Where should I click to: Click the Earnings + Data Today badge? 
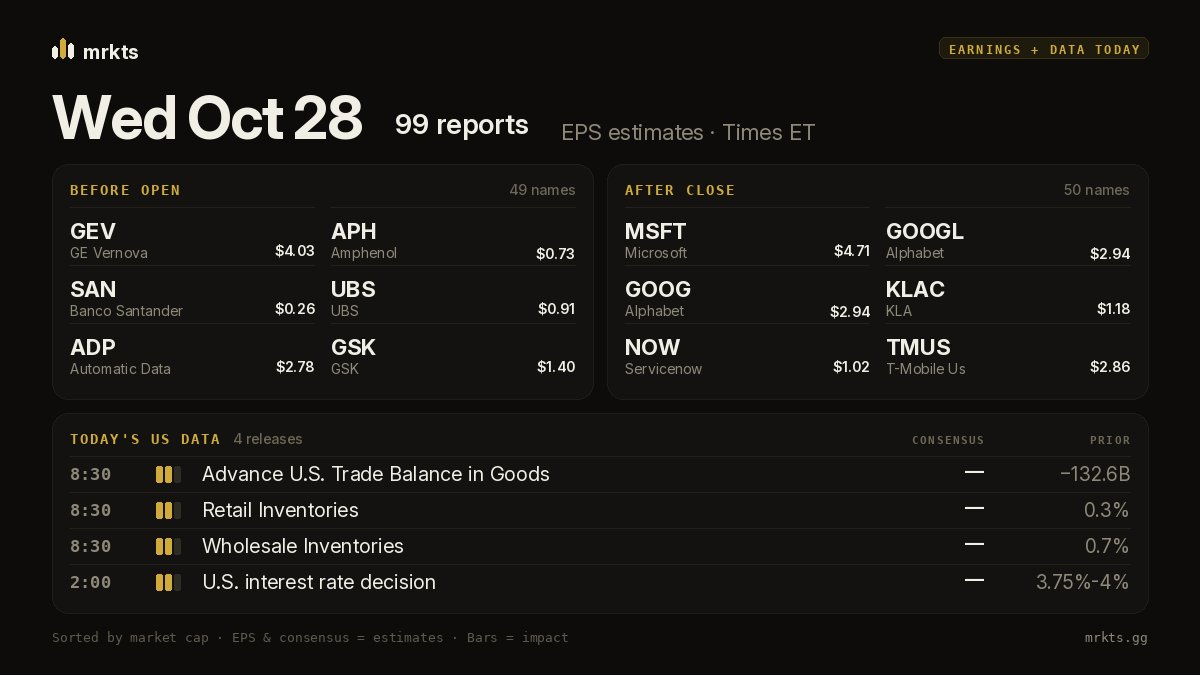coord(1044,49)
